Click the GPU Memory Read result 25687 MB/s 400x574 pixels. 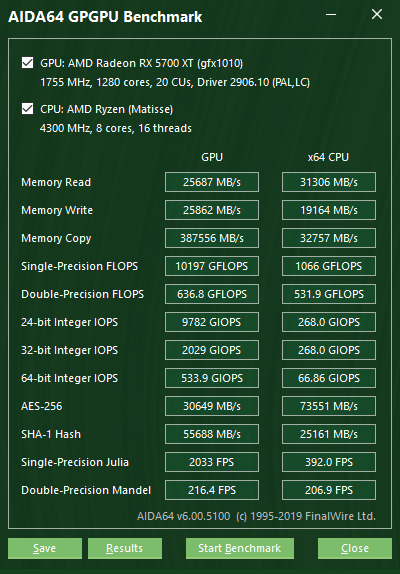point(212,182)
